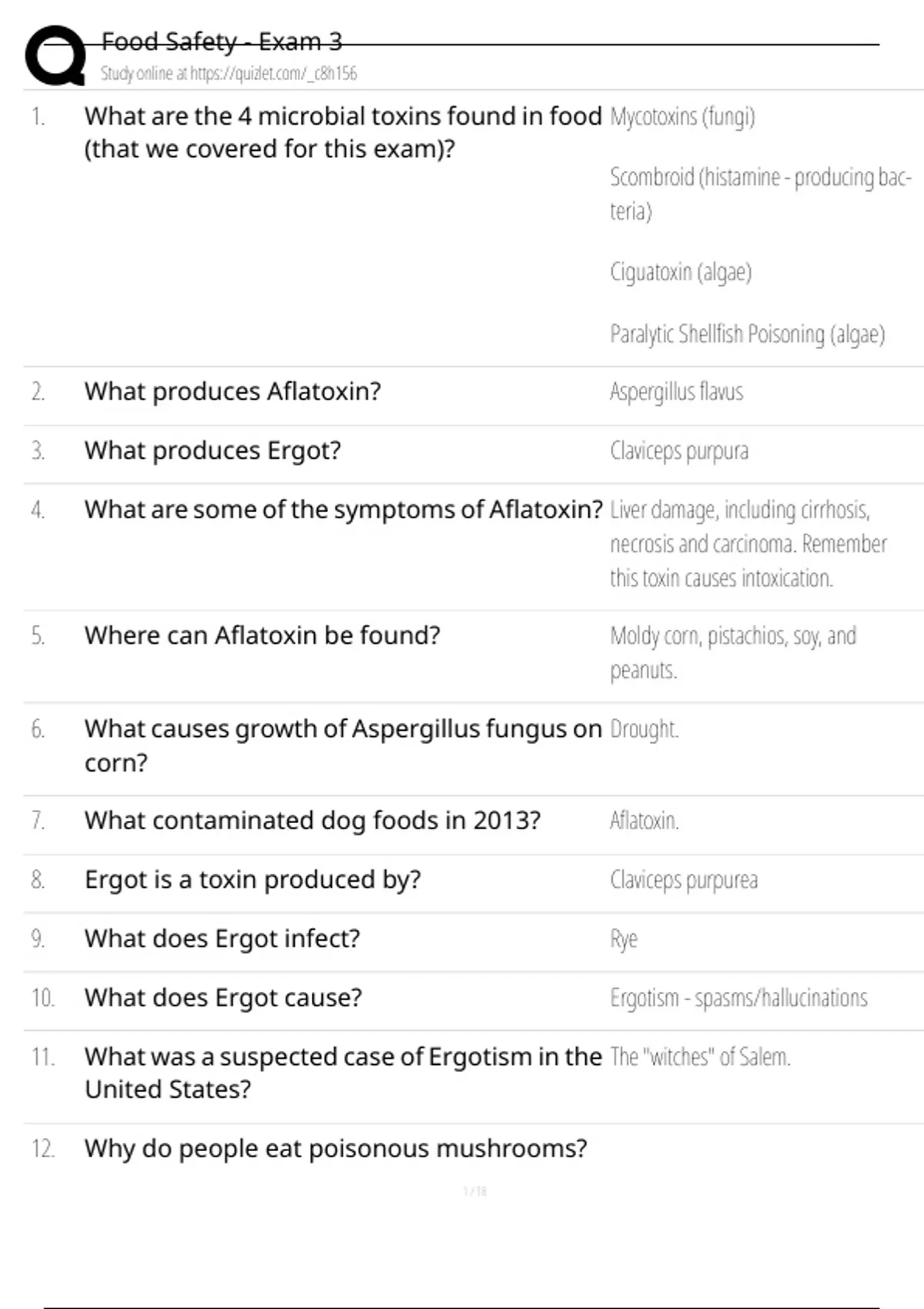Click Paralytic Shellfish Poisoning (algae) text
Image resolution: width=924 pixels, height=1309 pixels.
pos(748,334)
